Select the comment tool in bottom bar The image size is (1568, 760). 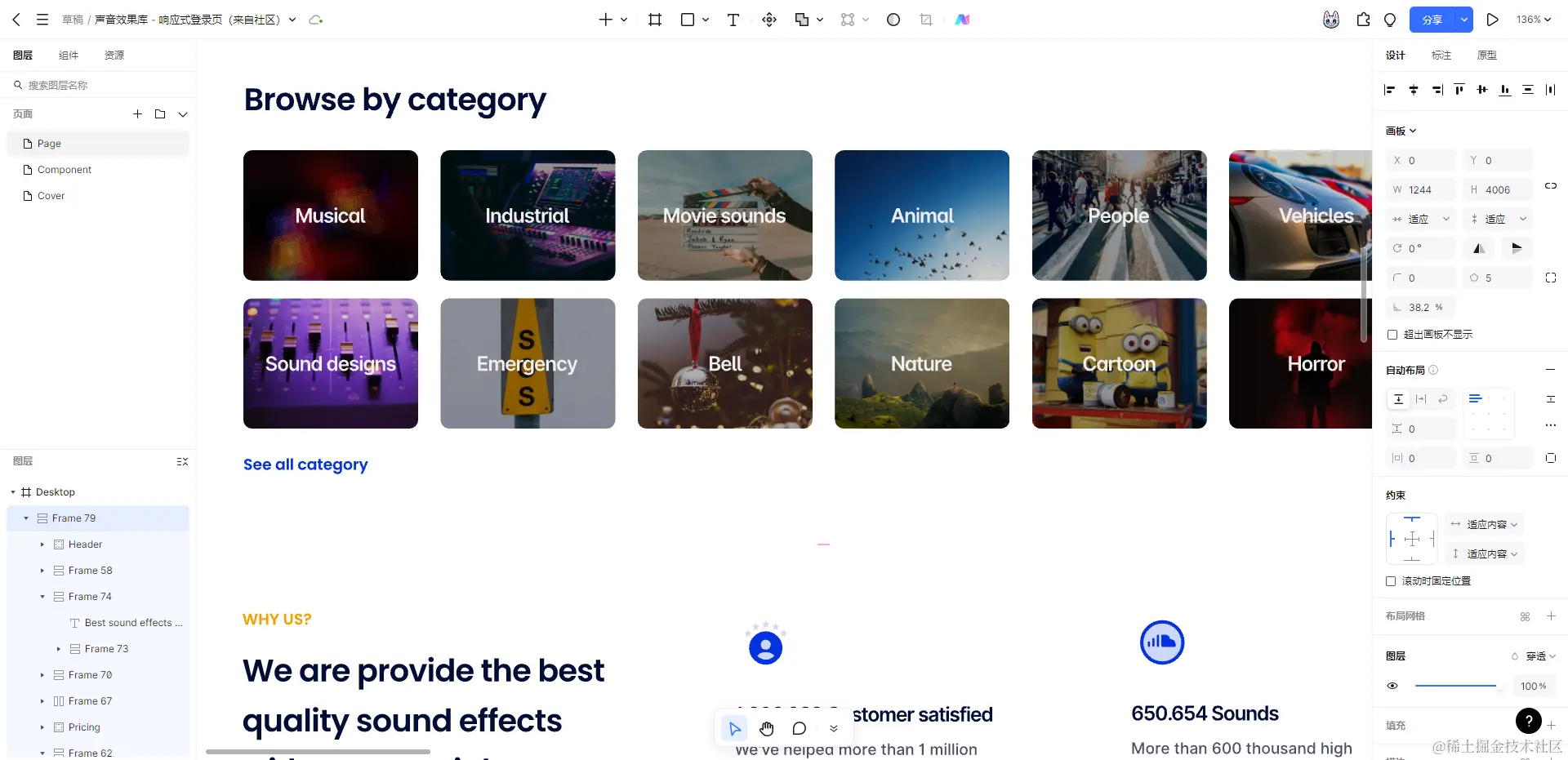click(x=800, y=728)
